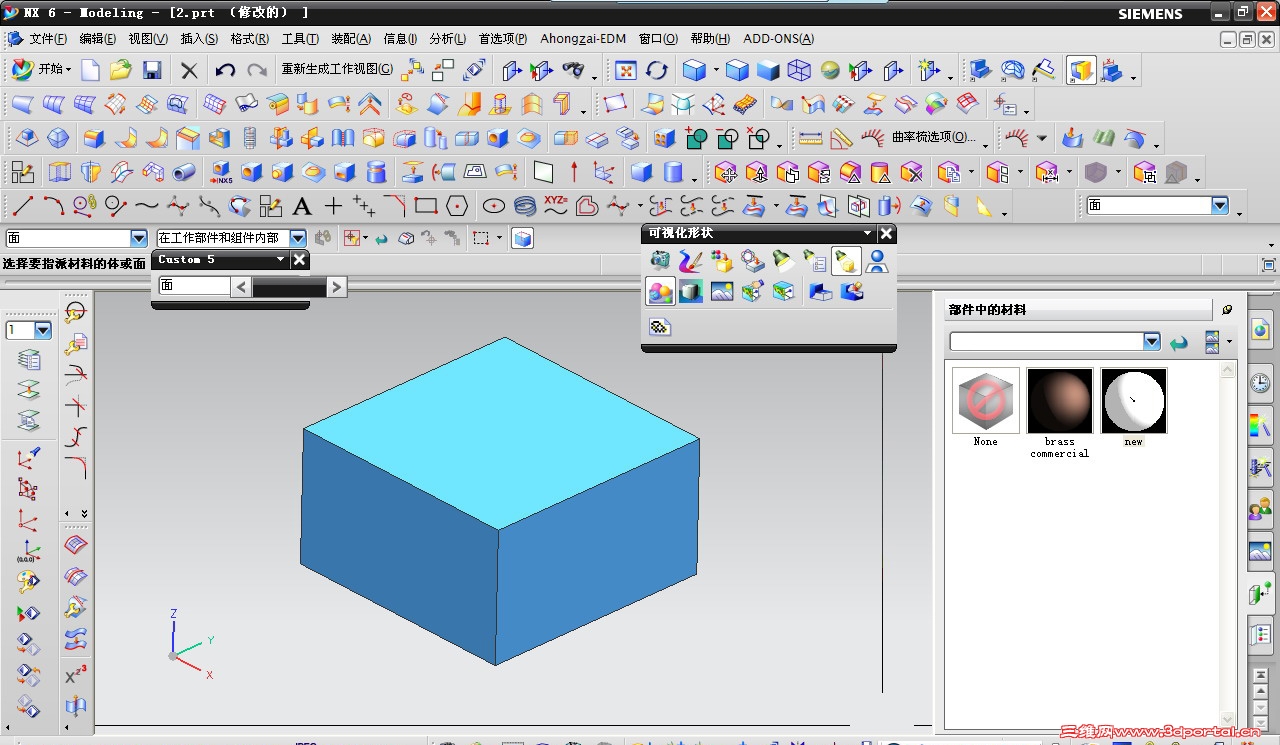Pick the Polygon hexagon tool
Viewport: 1280px width, 745px height.
457,206
